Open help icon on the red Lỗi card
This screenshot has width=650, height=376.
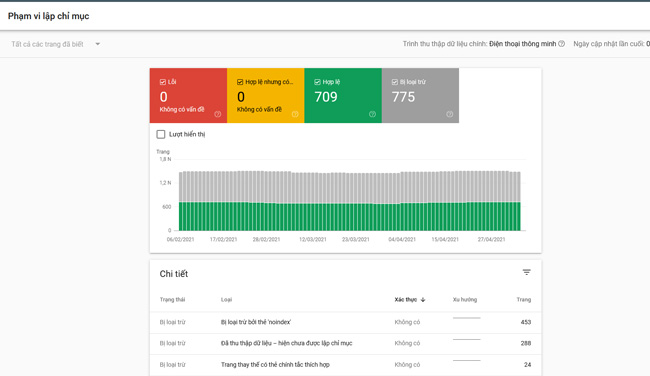pyautogui.click(x=218, y=114)
